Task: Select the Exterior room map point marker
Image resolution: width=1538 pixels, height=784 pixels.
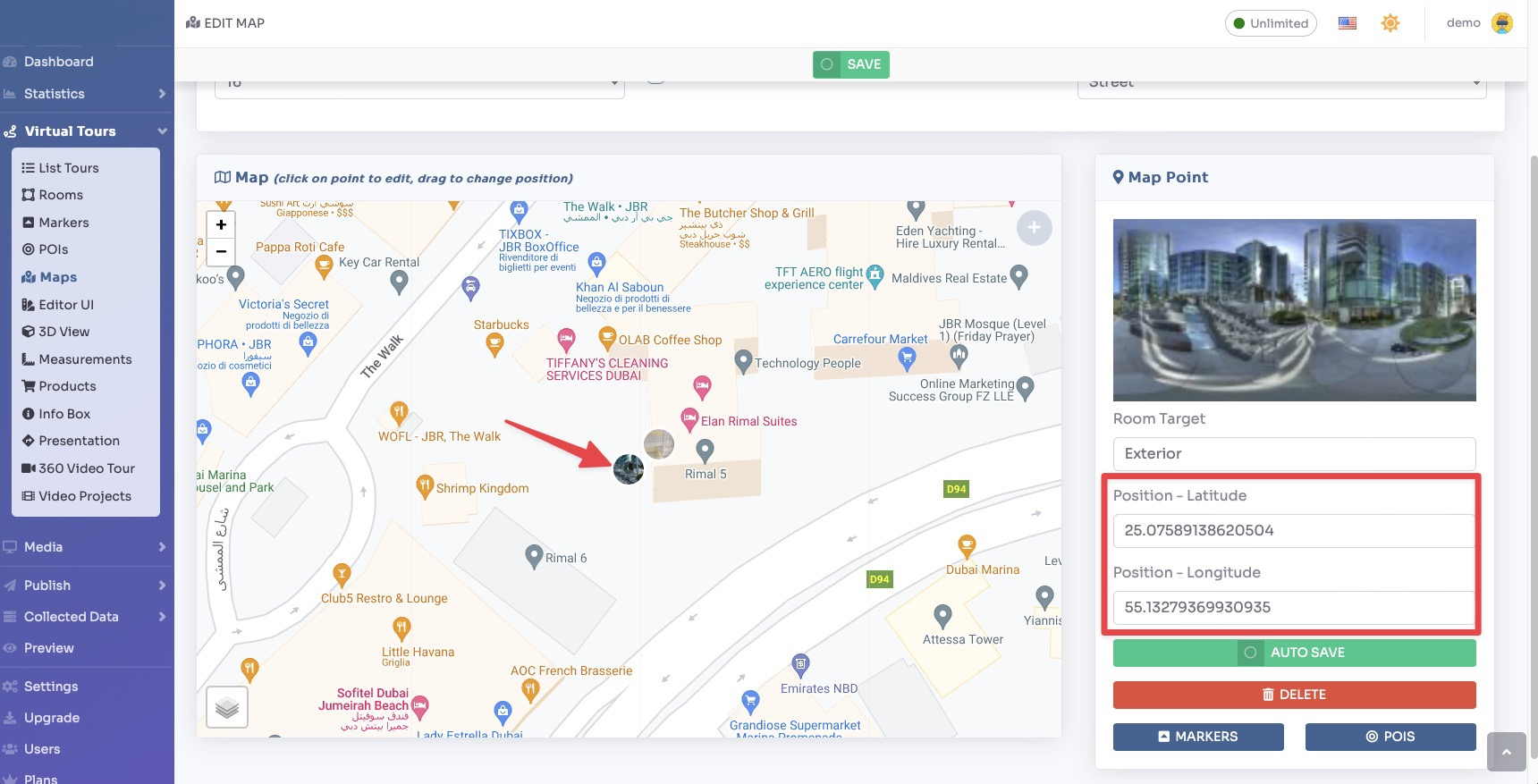Action: [629, 468]
